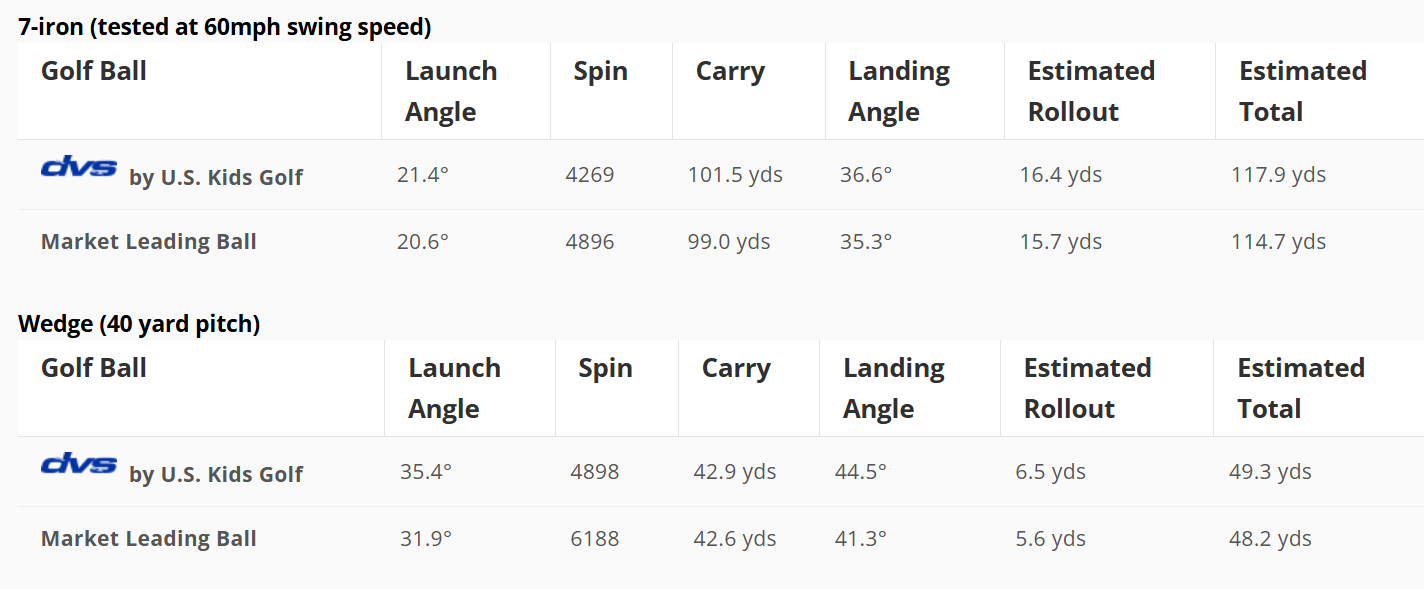Screen dimensions: 1424x589
Task: Click the Spin column header in Wedge table
Action: pos(605,368)
